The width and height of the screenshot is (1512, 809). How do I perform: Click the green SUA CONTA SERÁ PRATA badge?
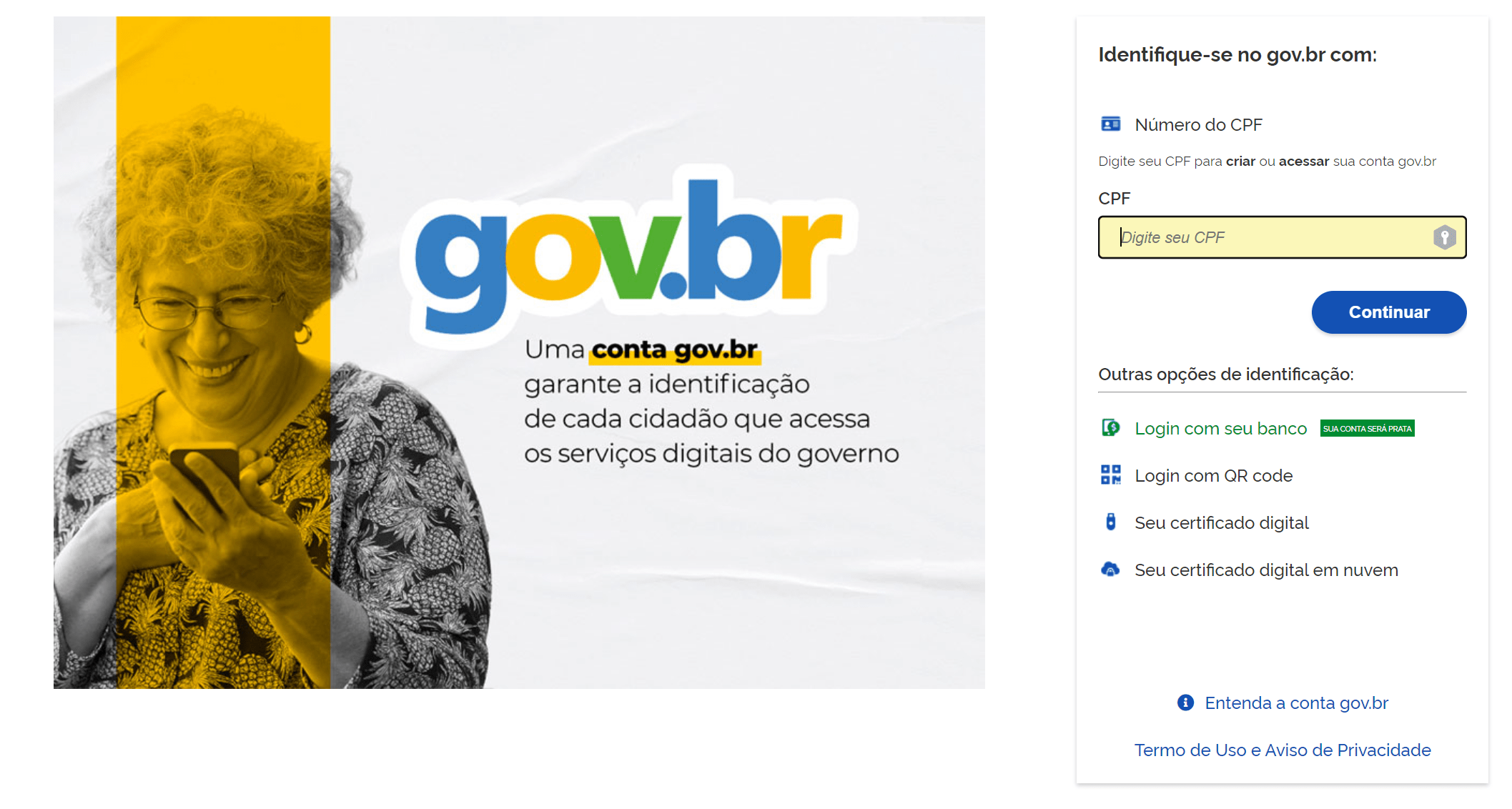pyautogui.click(x=1367, y=428)
